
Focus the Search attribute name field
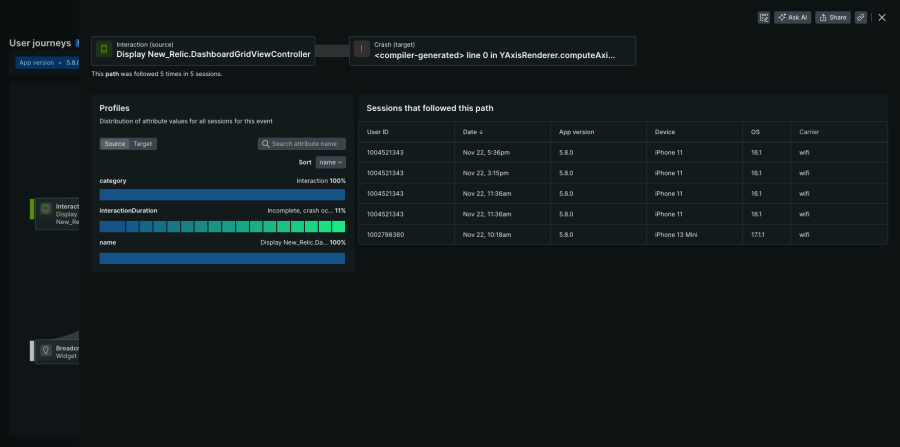pyautogui.click(x=306, y=144)
